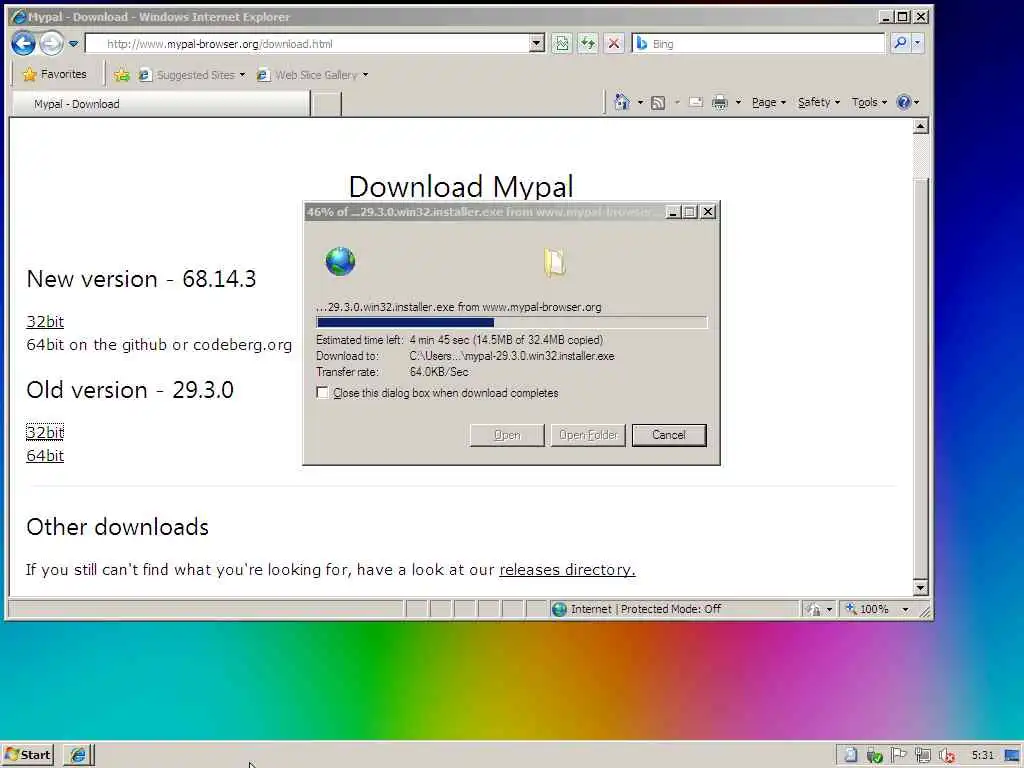Click the RSS feeds icon
Screen dimensions: 1024x768
coord(658,103)
